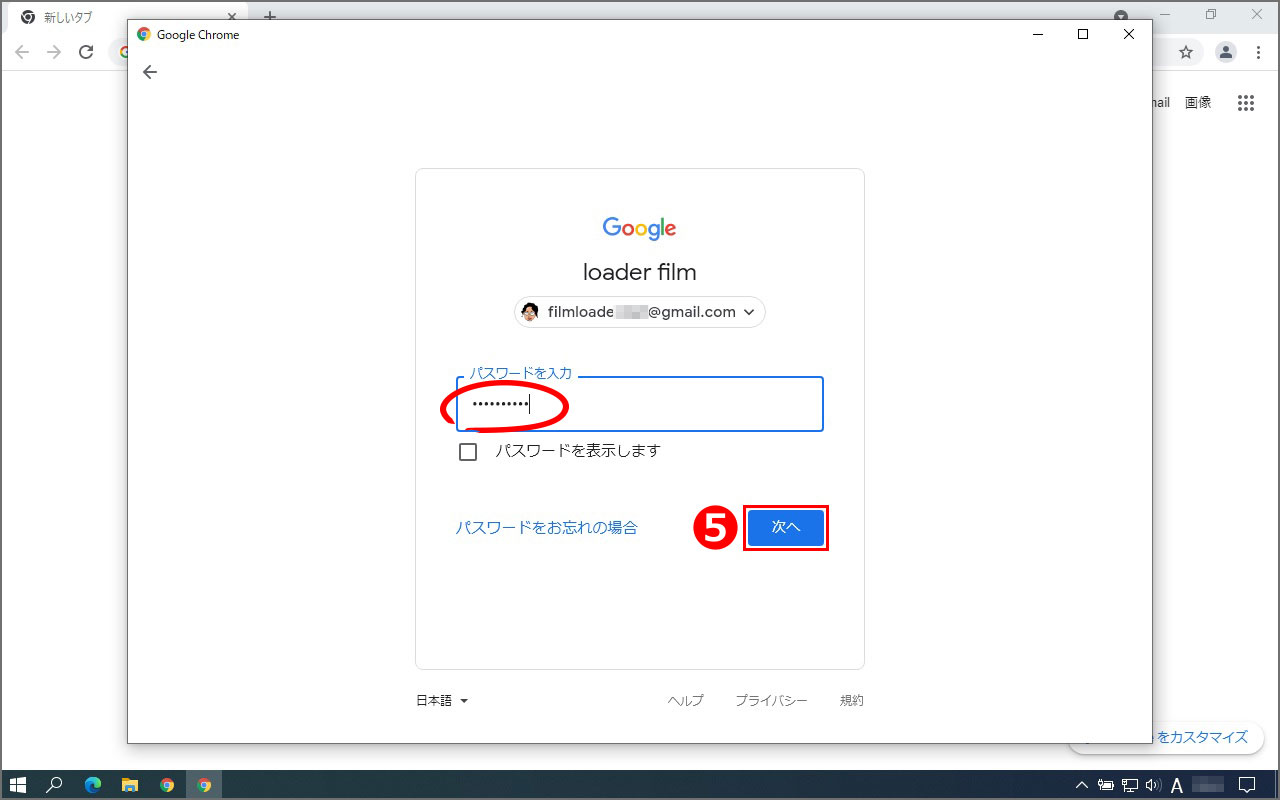Click the 次へ button
This screenshot has width=1280, height=800.
click(x=786, y=527)
